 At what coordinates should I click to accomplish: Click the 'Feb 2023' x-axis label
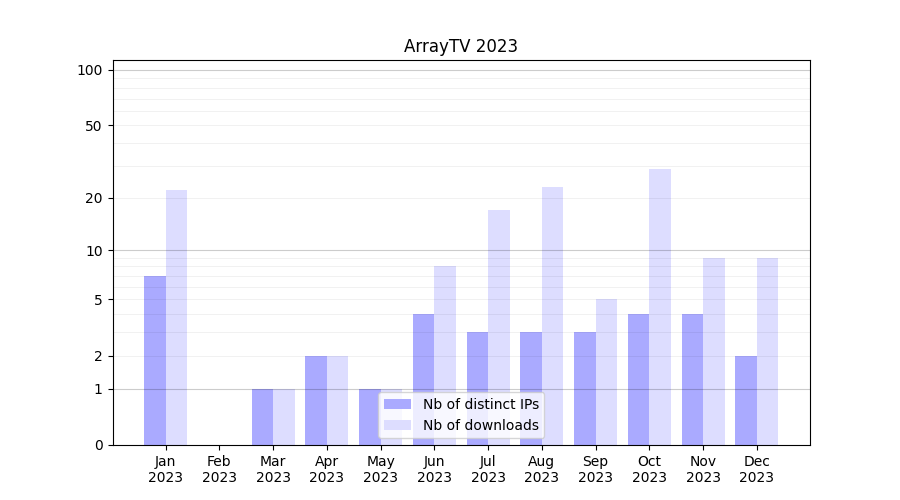(219, 469)
